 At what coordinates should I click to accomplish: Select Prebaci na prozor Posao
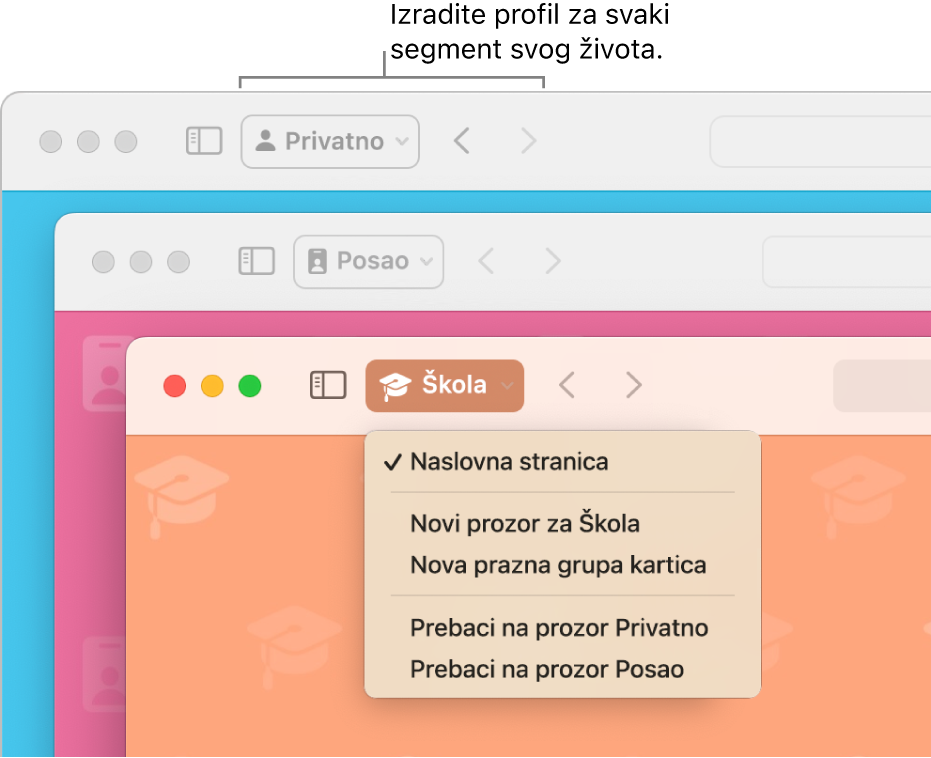546,669
